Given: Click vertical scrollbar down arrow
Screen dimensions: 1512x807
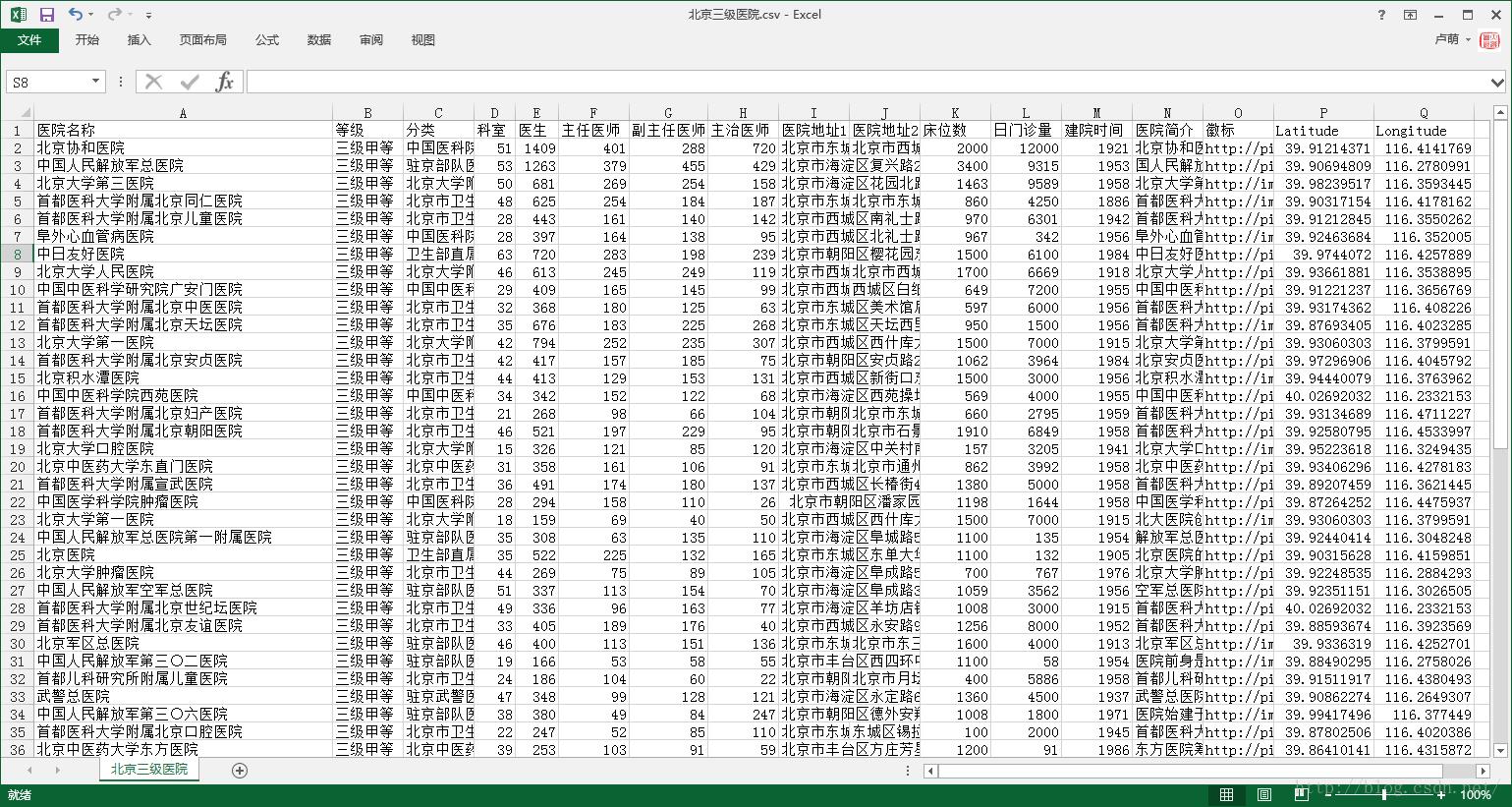Looking at the screenshot, I should pos(1500,750).
